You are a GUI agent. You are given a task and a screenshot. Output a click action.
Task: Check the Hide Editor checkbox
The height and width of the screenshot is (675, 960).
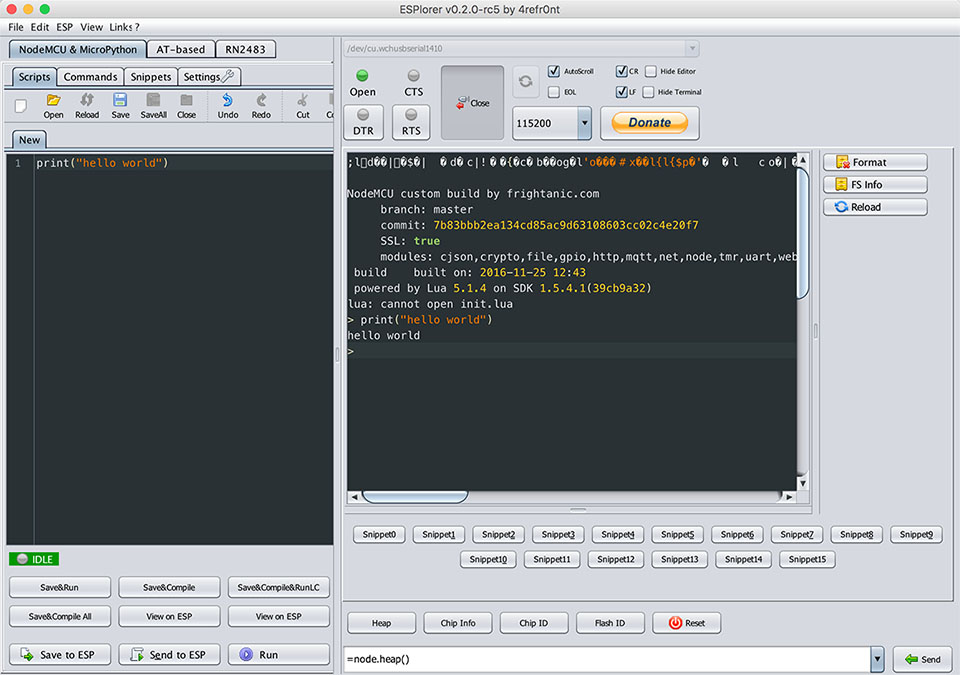[651, 72]
